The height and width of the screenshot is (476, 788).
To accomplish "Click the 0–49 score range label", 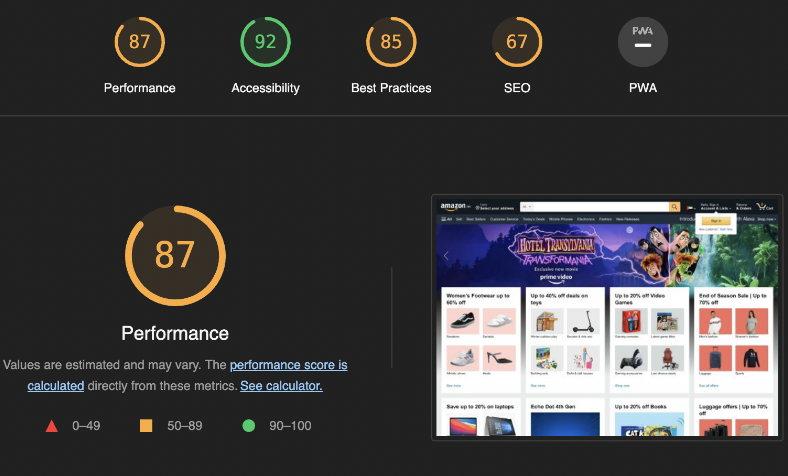I will 87,426.
